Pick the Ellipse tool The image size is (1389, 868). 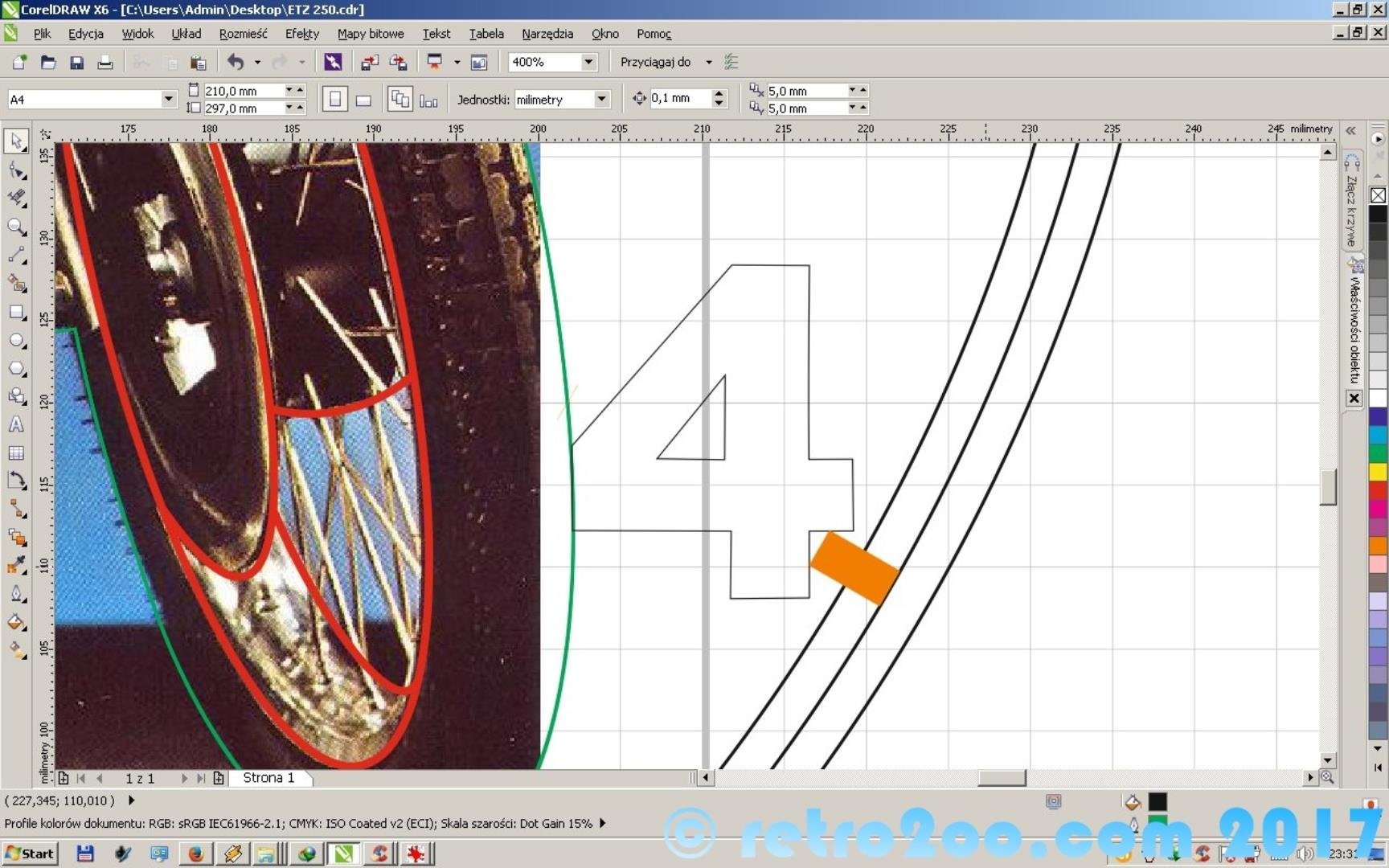tap(16, 341)
